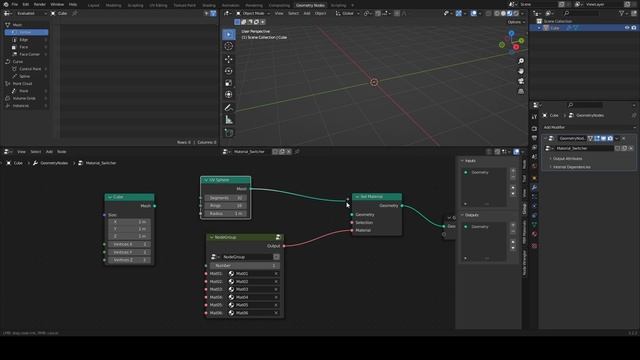Clear the Mat03 material slot
The width and height of the screenshot is (640, 360).
[276, 289]
